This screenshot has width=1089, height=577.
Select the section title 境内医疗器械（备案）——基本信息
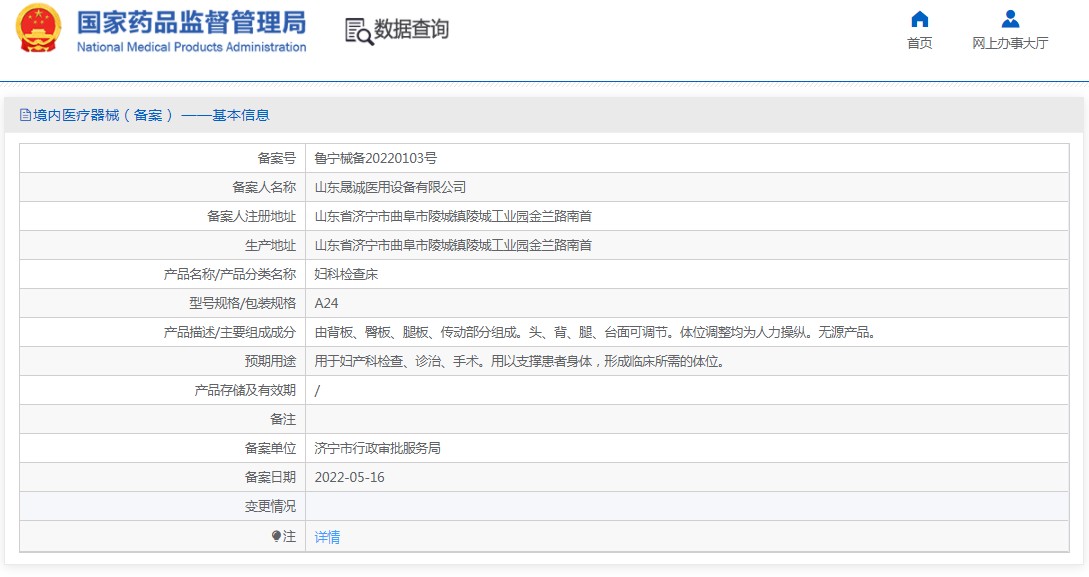pos(151,115)
